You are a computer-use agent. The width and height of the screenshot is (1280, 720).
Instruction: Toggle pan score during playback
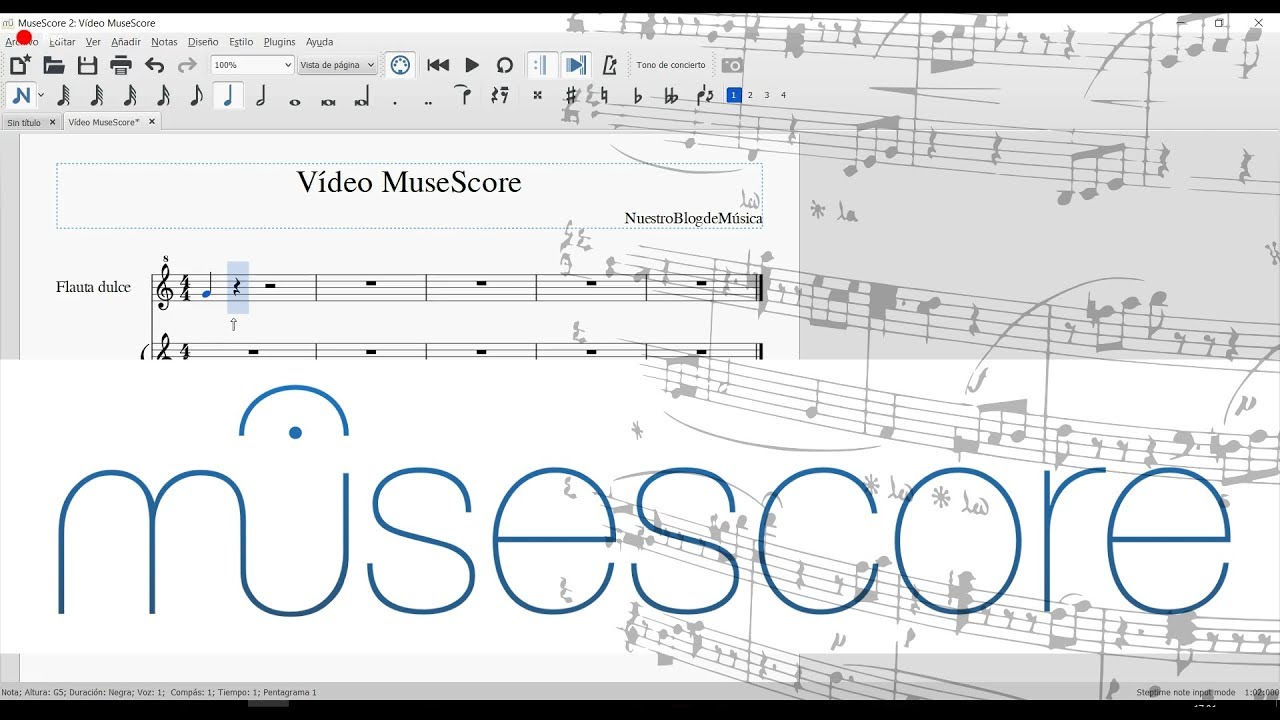(575, 65)
